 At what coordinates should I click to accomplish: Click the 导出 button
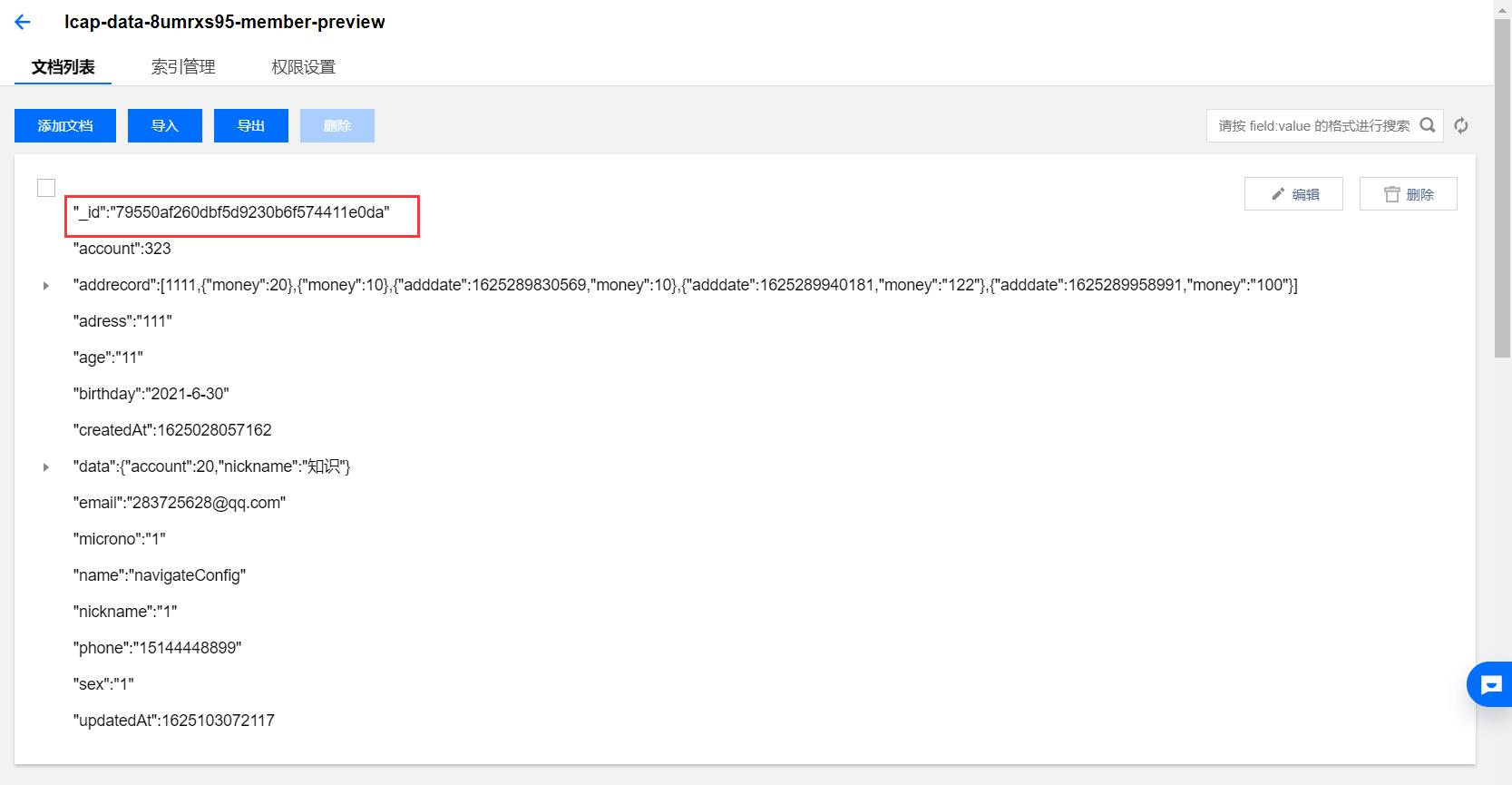click(x=251, y=126)
